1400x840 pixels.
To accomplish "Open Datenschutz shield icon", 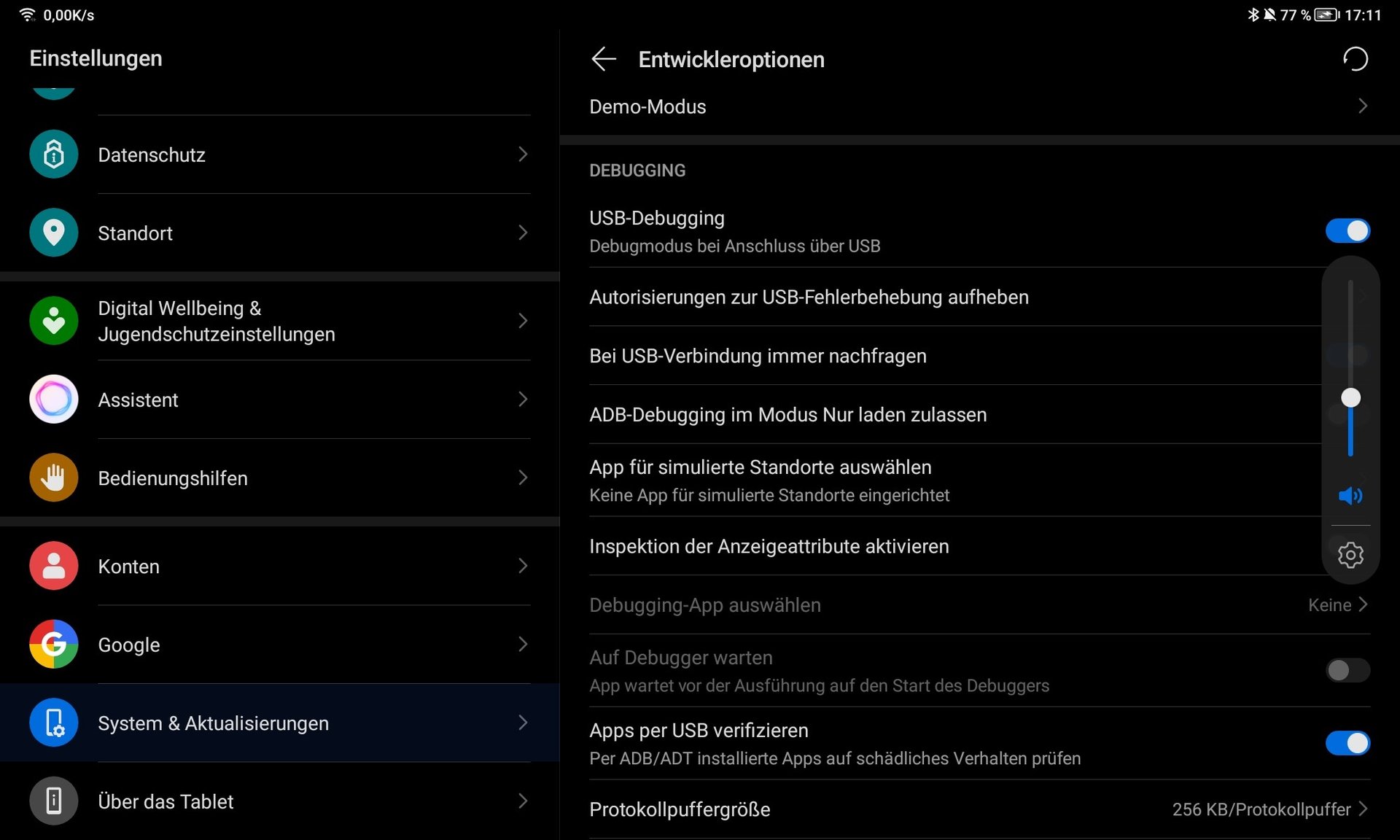I will tap(53, 155).
